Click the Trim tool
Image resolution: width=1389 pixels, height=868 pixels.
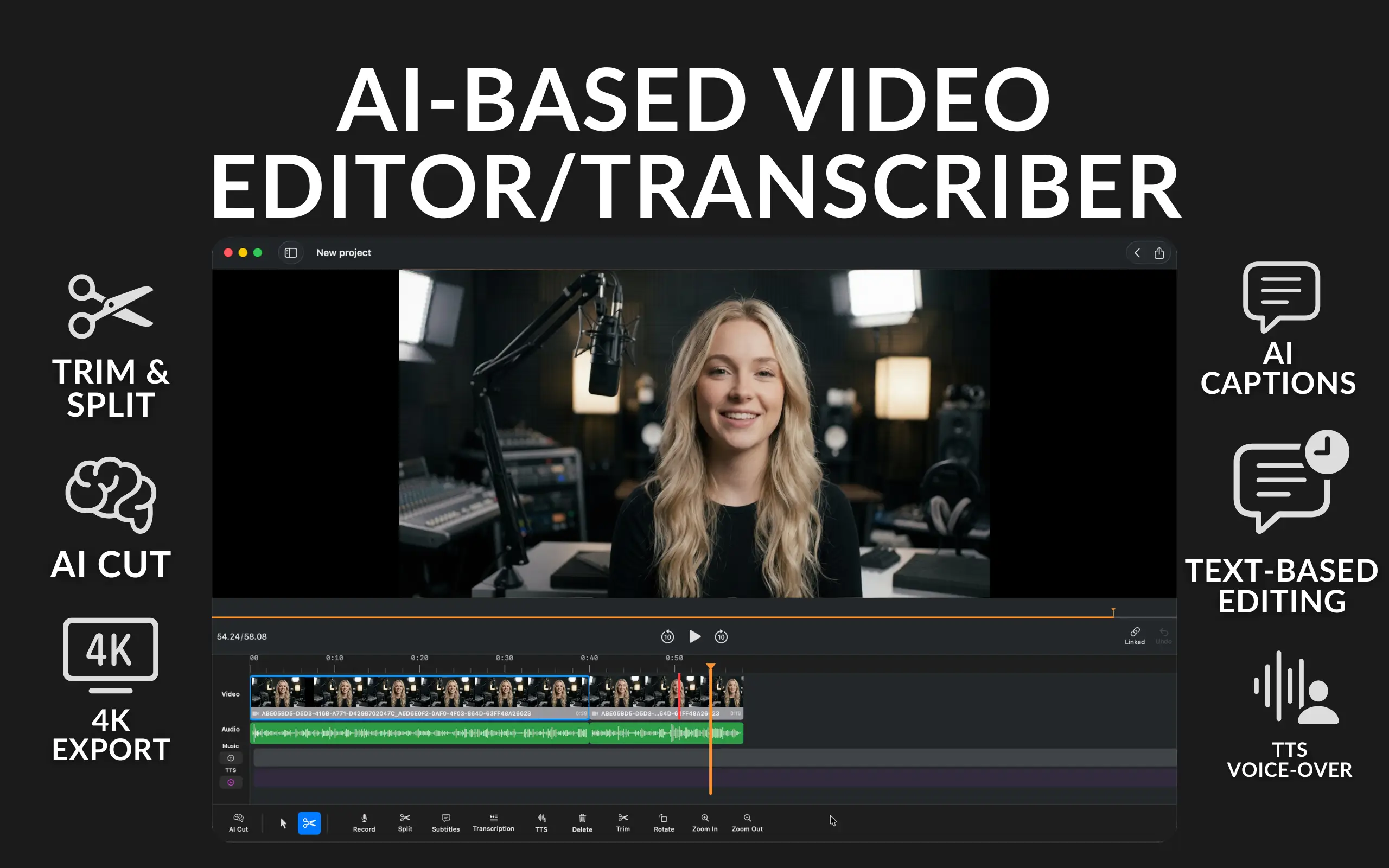(x=623, y=822)
